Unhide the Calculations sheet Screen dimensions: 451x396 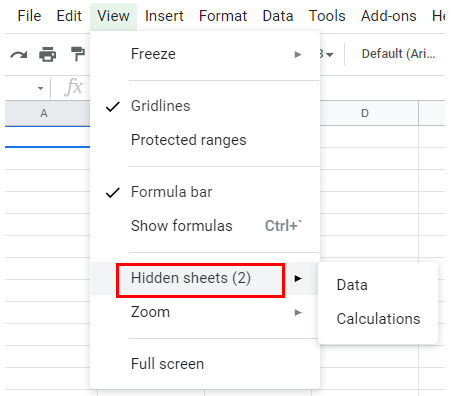[x=378, y=319]
